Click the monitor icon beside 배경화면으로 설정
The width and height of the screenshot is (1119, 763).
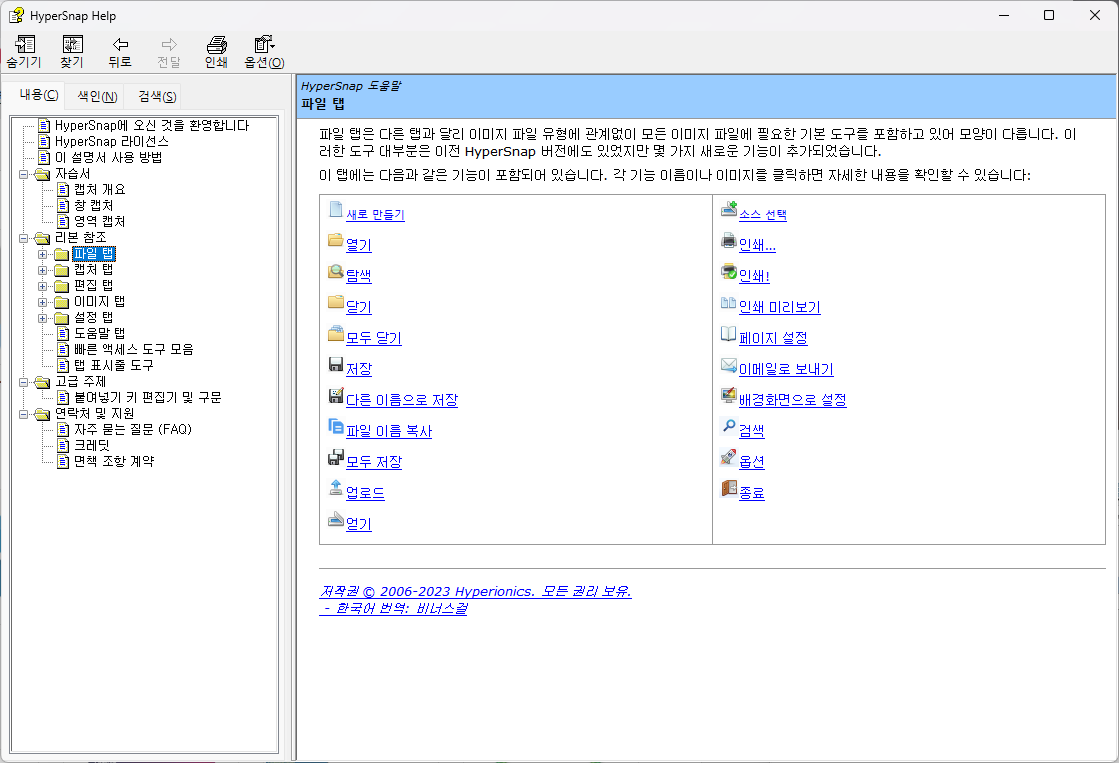click(x=729, y=395)
